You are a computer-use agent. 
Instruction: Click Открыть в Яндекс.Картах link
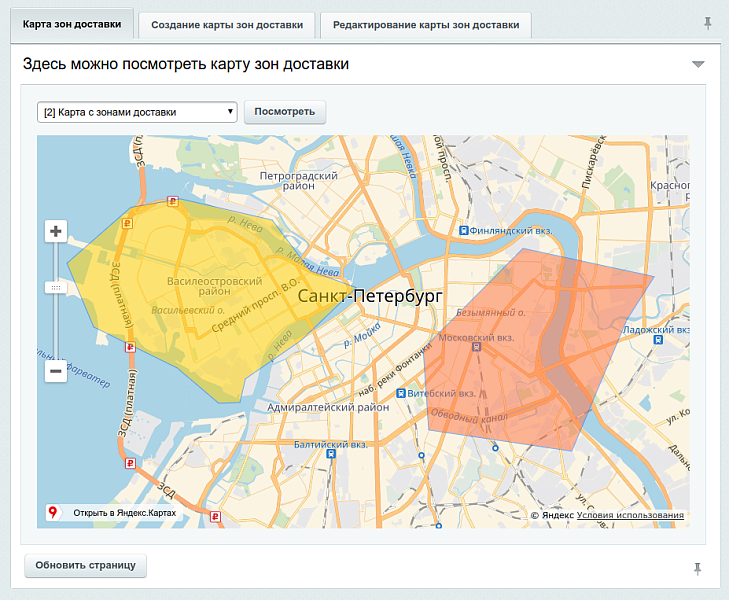tap(124, 513)
